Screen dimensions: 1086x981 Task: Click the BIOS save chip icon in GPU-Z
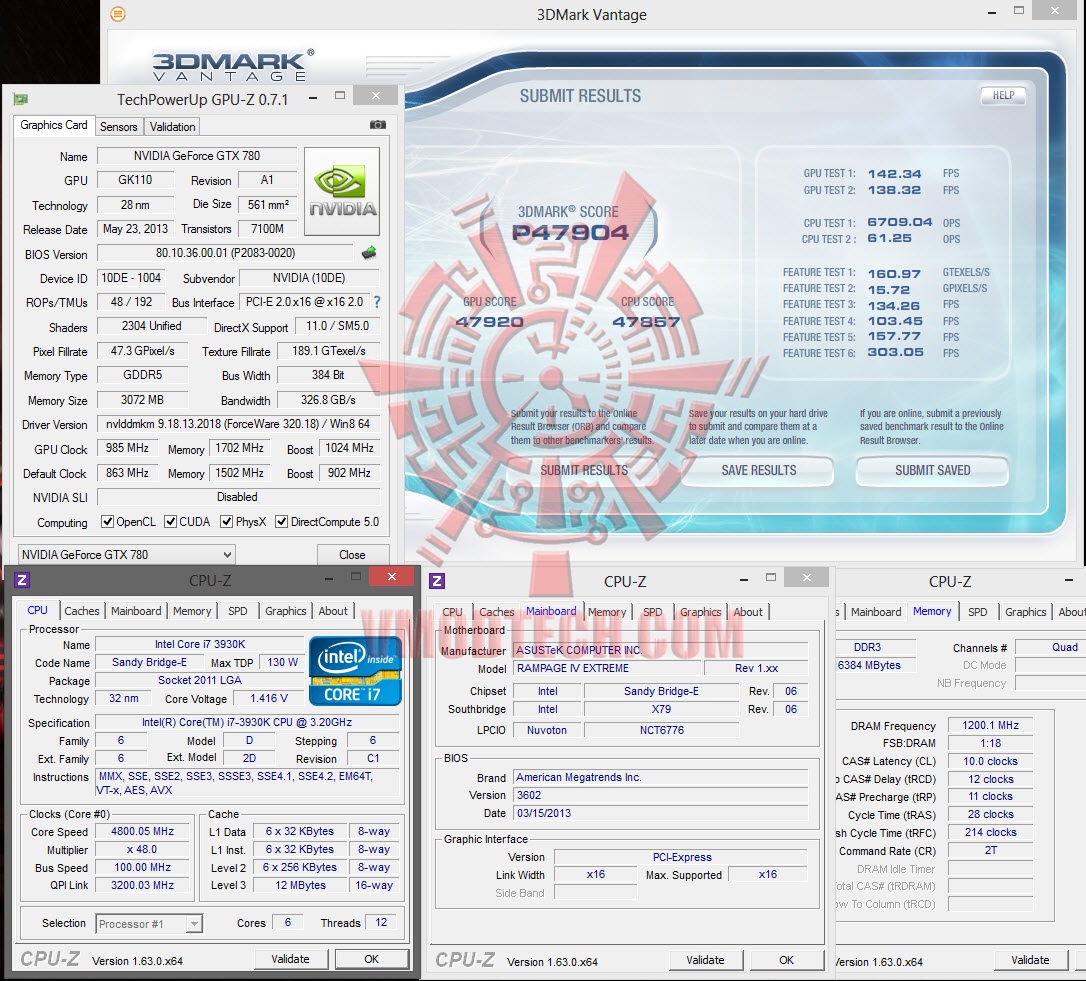369,253
